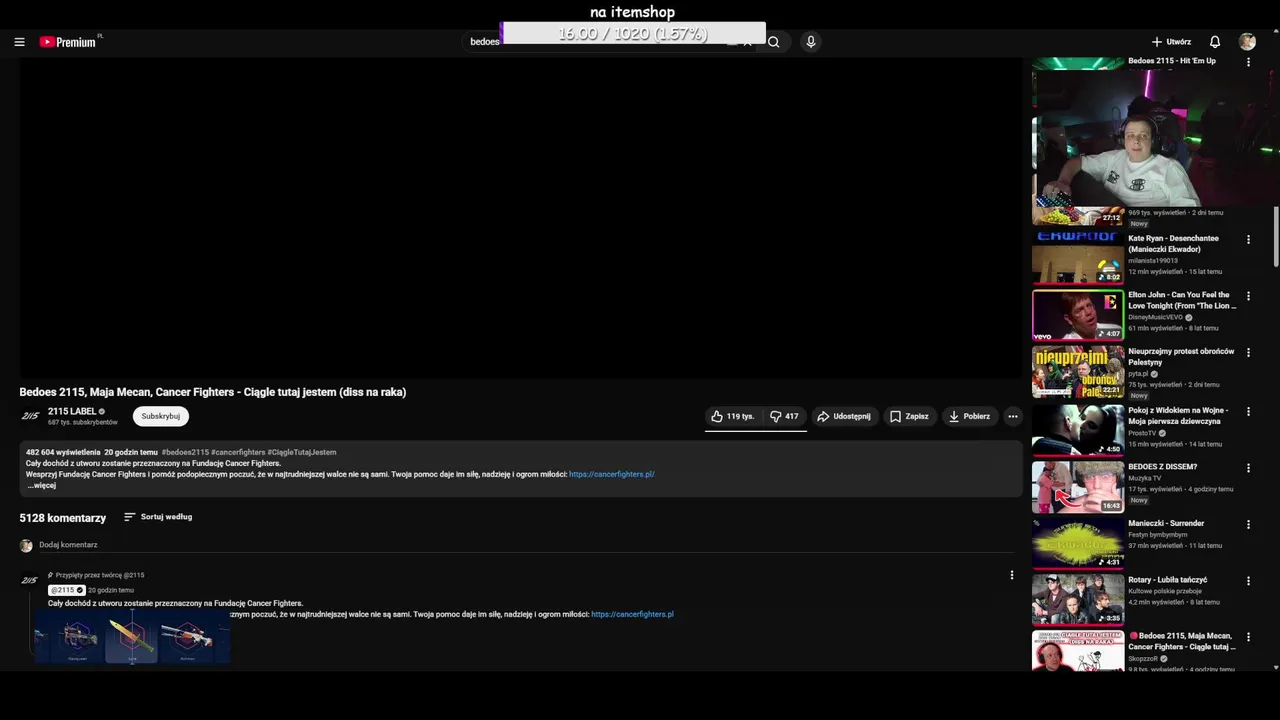1280x720 pixels.
Task: Open Nieuprzejmy protest obrońców thumbnail
Action: pos(1078,372)
